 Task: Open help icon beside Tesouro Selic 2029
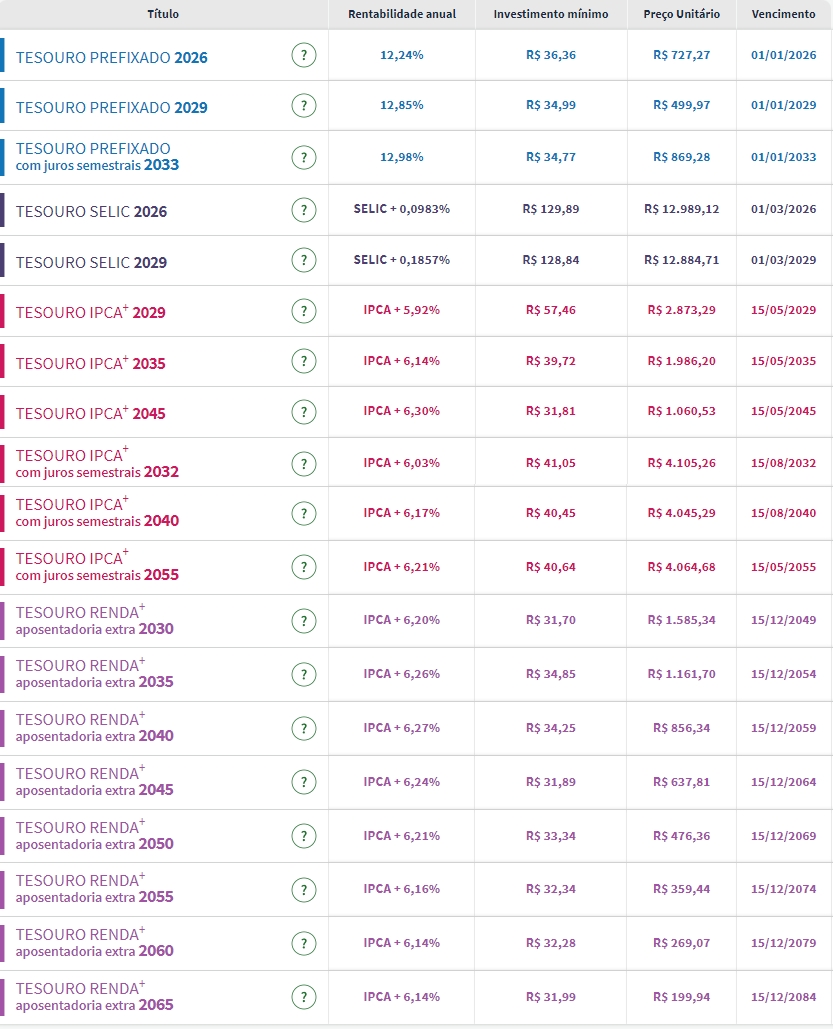(304, 261)
